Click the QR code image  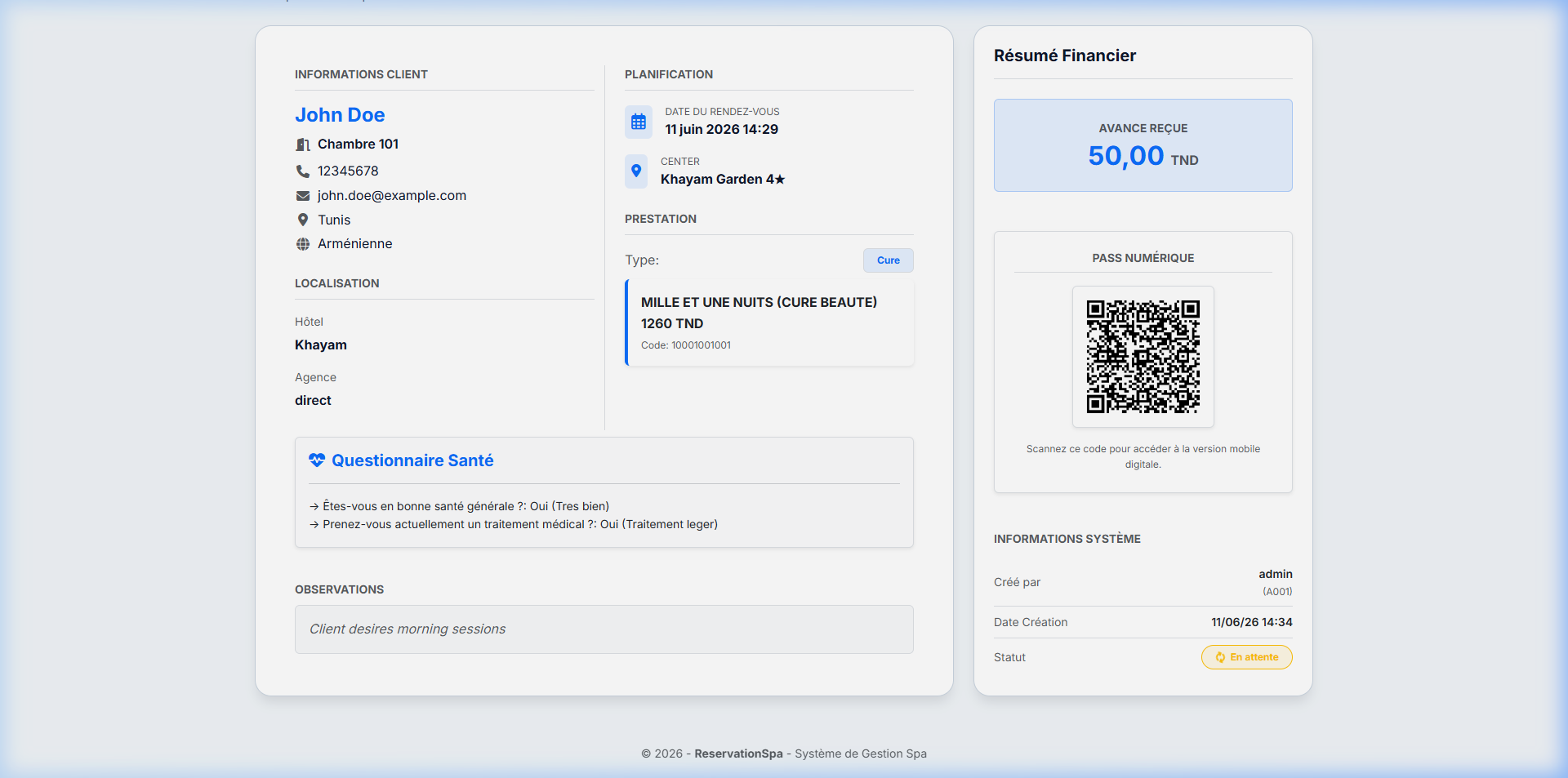[x=1143, y=357]
